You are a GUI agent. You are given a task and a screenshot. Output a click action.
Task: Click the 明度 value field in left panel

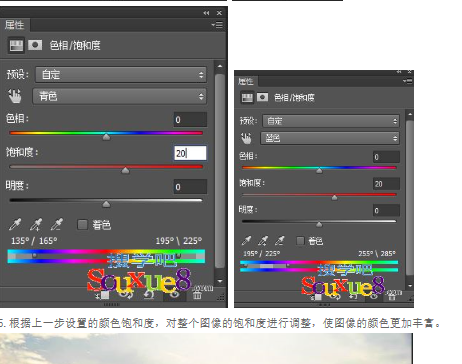pyautogui.click(x=190, y=187)
